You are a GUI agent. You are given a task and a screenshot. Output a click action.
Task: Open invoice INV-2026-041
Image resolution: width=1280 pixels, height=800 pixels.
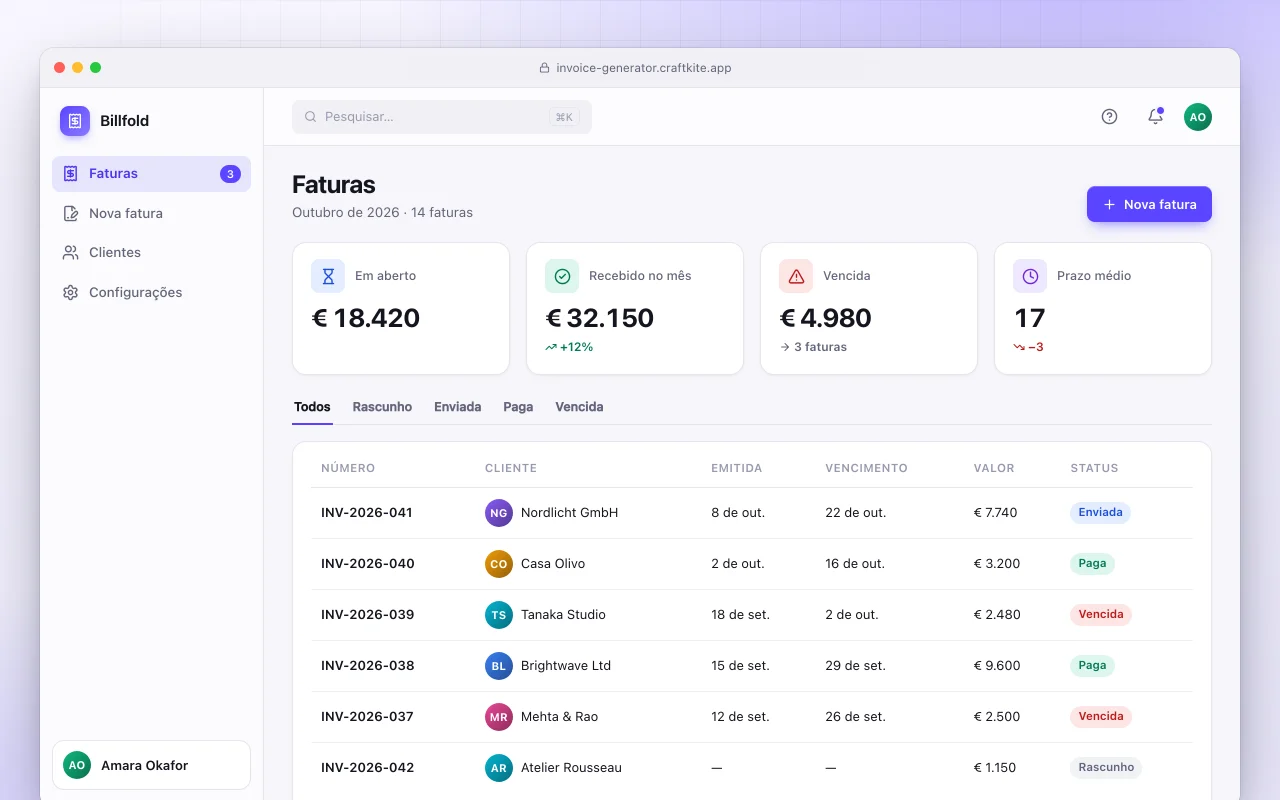(751, 513)
